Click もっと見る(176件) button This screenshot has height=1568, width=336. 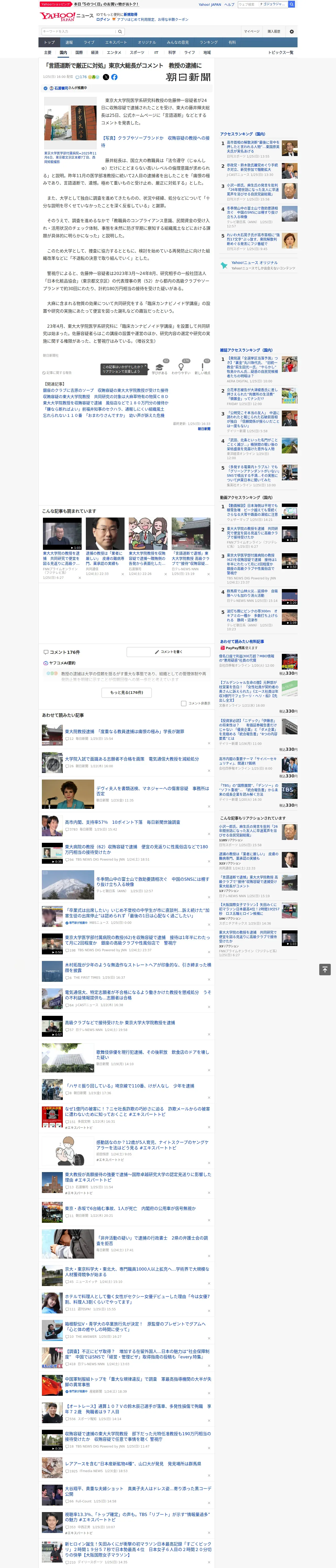126,693
